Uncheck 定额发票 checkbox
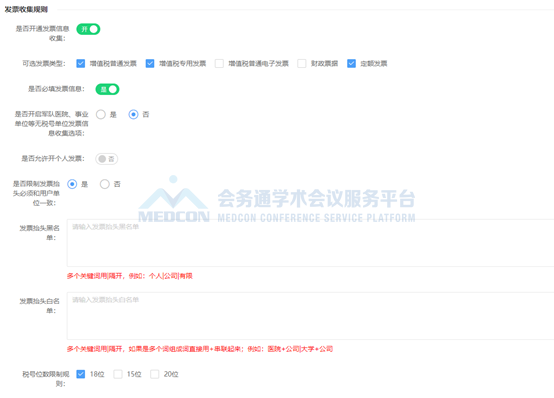554x398 pixels. pyautogui.click(x=351, y=63)
